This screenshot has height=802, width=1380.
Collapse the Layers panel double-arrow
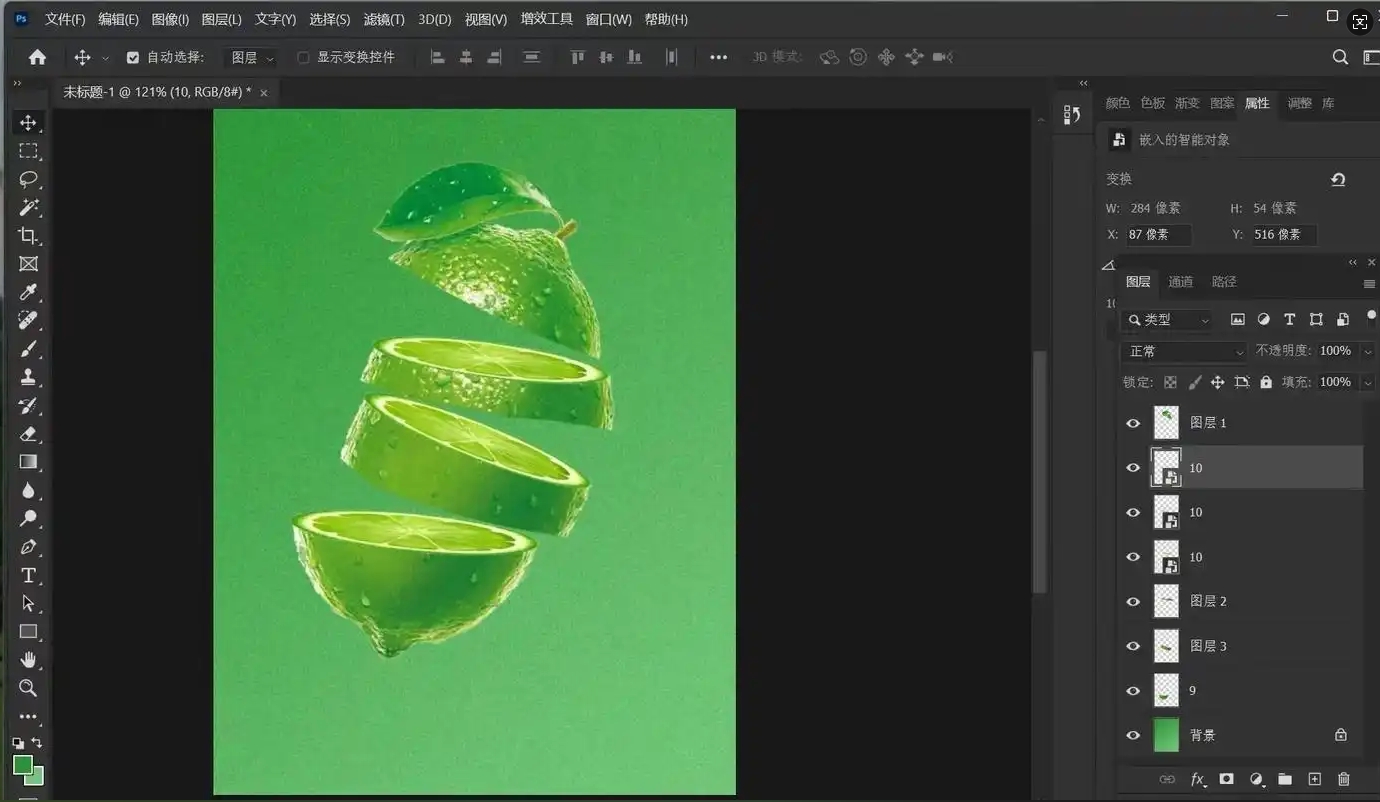click(x=1353, y=263)
